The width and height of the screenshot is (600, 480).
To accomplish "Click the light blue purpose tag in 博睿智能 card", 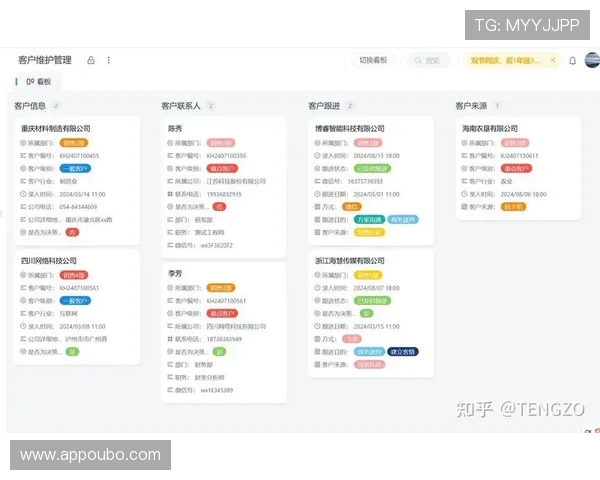I will (x=403, y=220).
